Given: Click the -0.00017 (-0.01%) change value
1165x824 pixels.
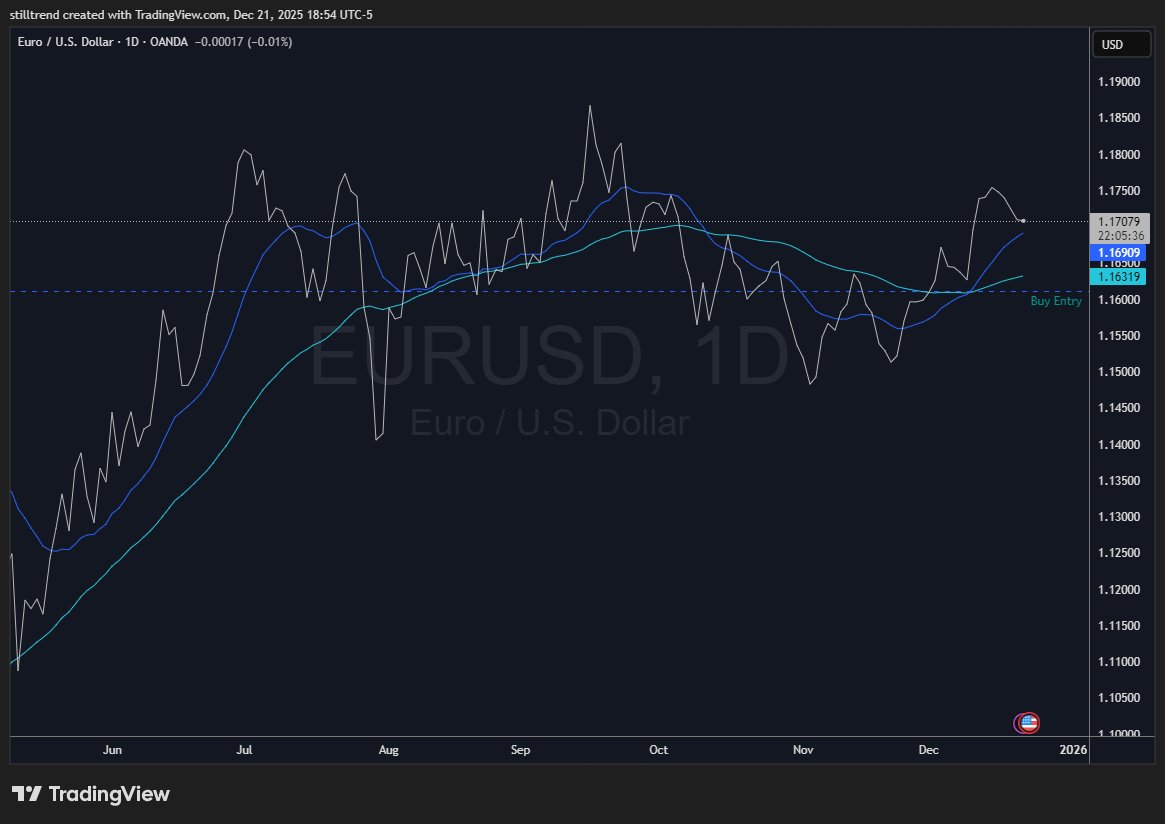Looking at the screenshot, I should [244, 42].
